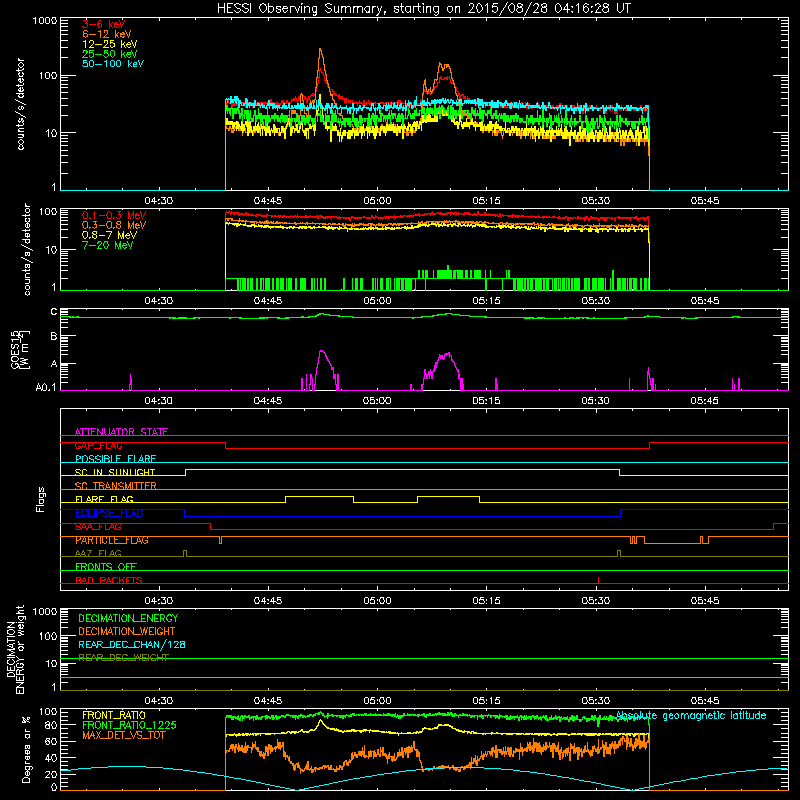Select the 6-12 keV legend label
Screen dimensions: 800x800
click(x=107, y=34)
